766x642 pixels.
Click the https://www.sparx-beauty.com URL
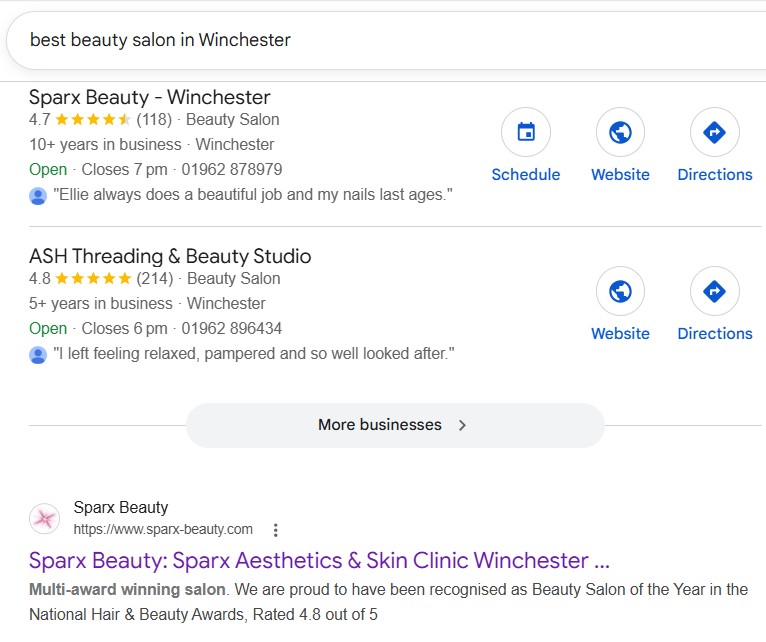(163, 529)
